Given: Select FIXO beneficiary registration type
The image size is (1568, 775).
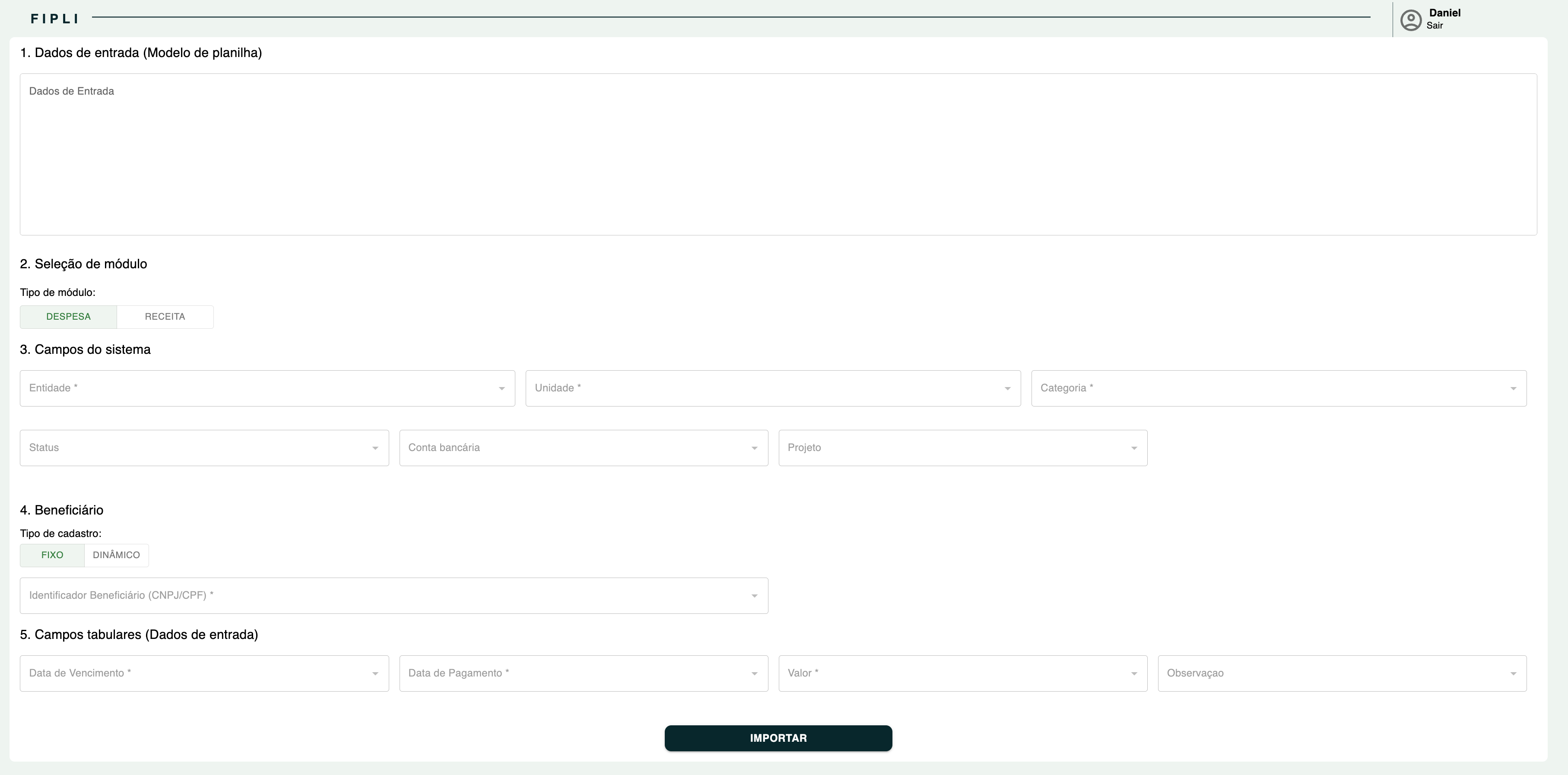Looking at the screenshot, I should (x=52, y=555).
